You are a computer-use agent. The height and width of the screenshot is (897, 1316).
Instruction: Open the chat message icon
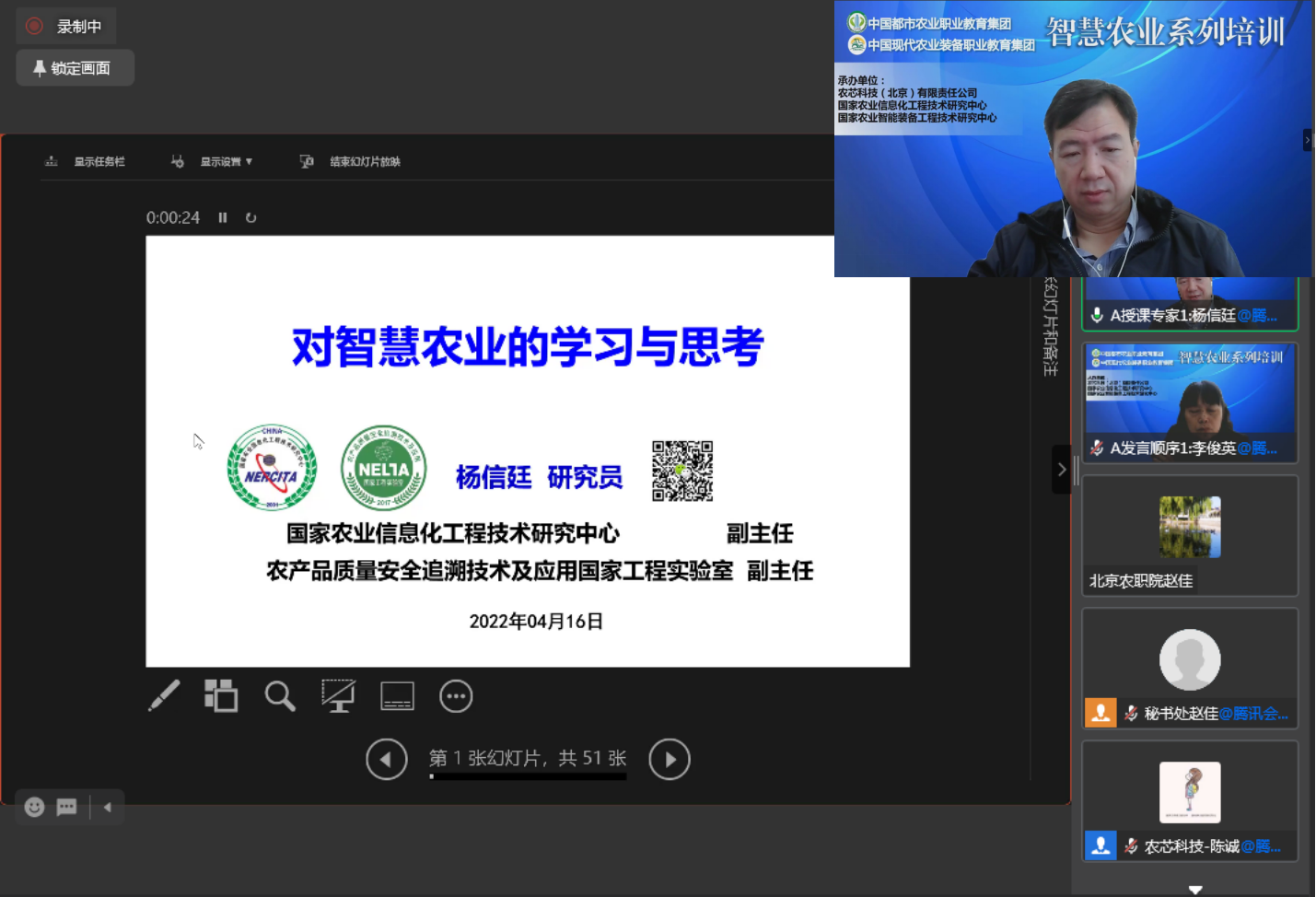(66, 808)
